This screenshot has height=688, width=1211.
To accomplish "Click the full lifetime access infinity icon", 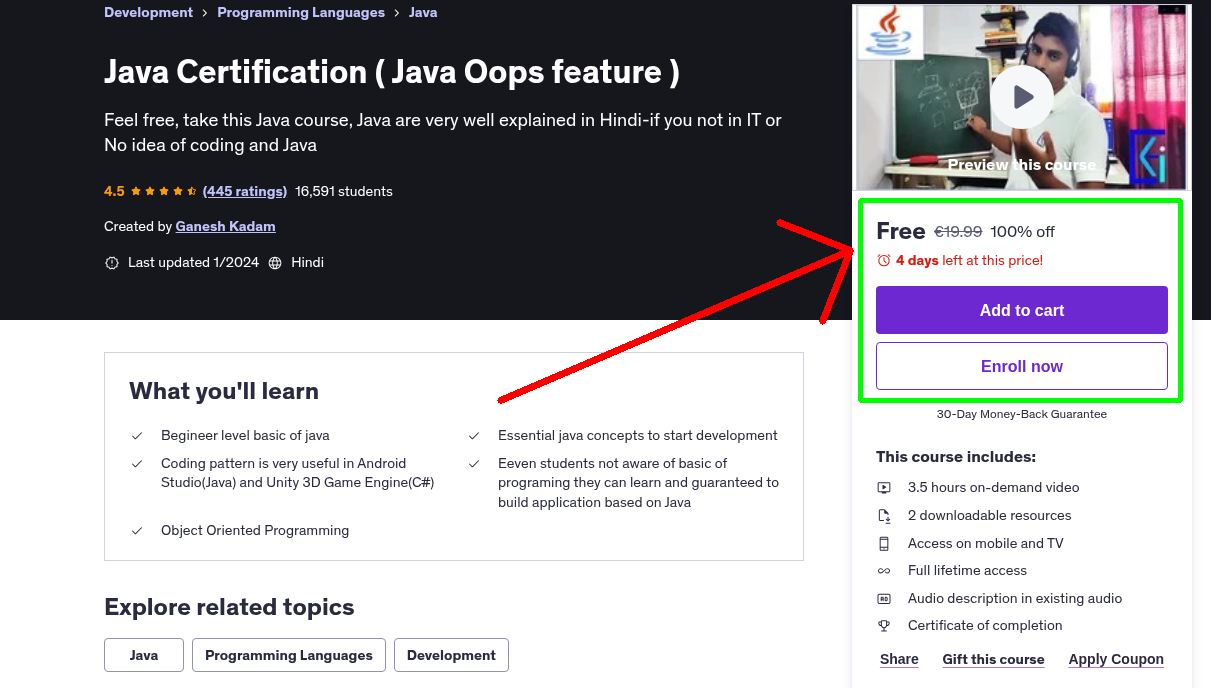I will pos(884,570).
